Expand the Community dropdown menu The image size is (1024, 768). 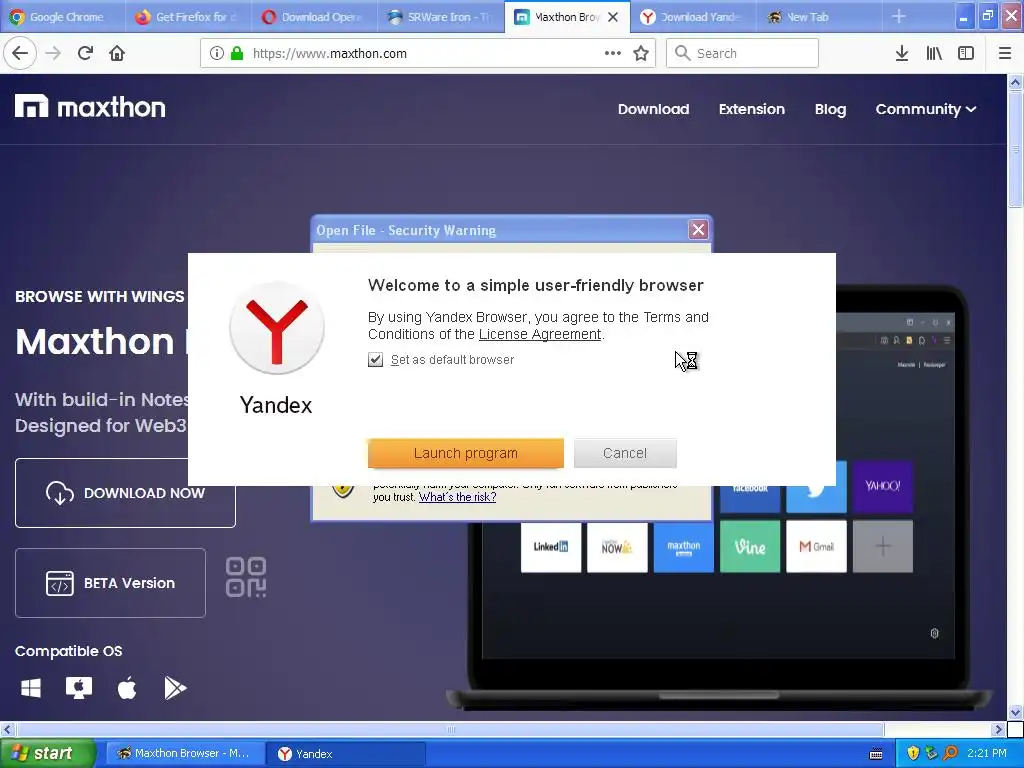925,109
